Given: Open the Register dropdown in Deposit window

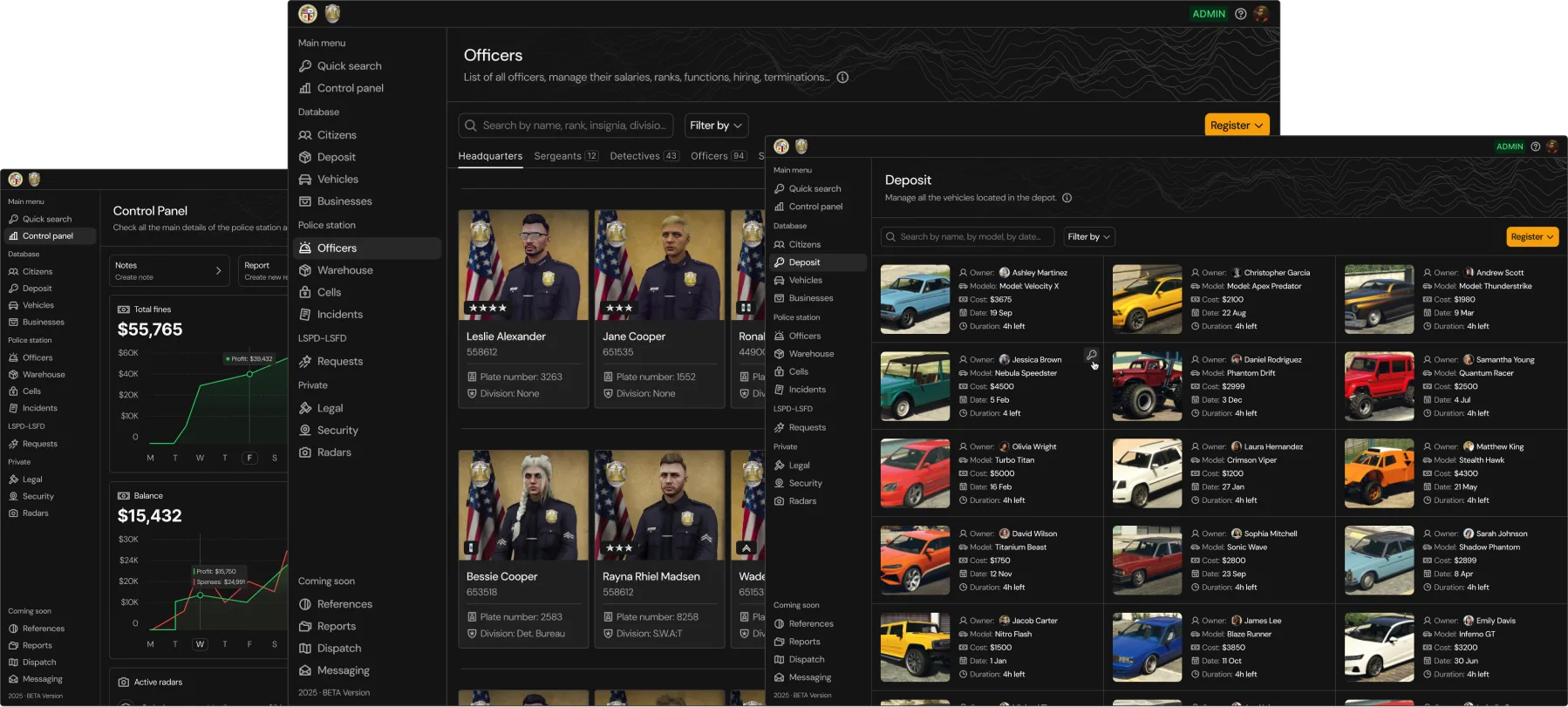Looking at the screenshot, I should coord(1532,237).
